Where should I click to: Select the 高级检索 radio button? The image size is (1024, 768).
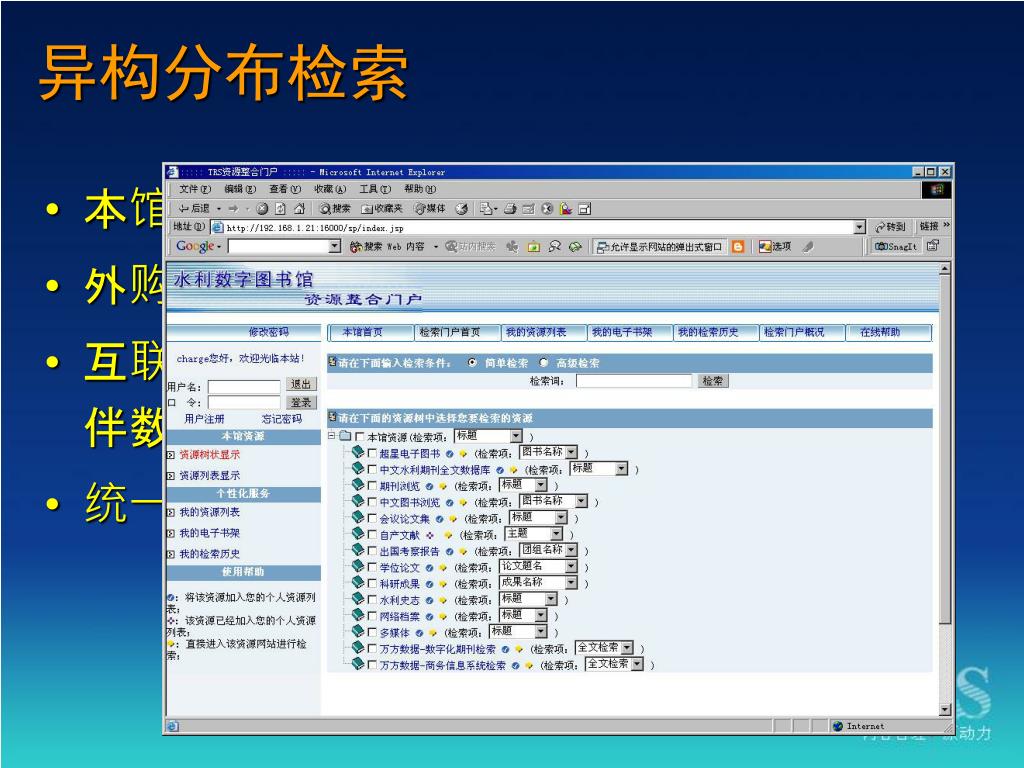[x=544, y=362]
